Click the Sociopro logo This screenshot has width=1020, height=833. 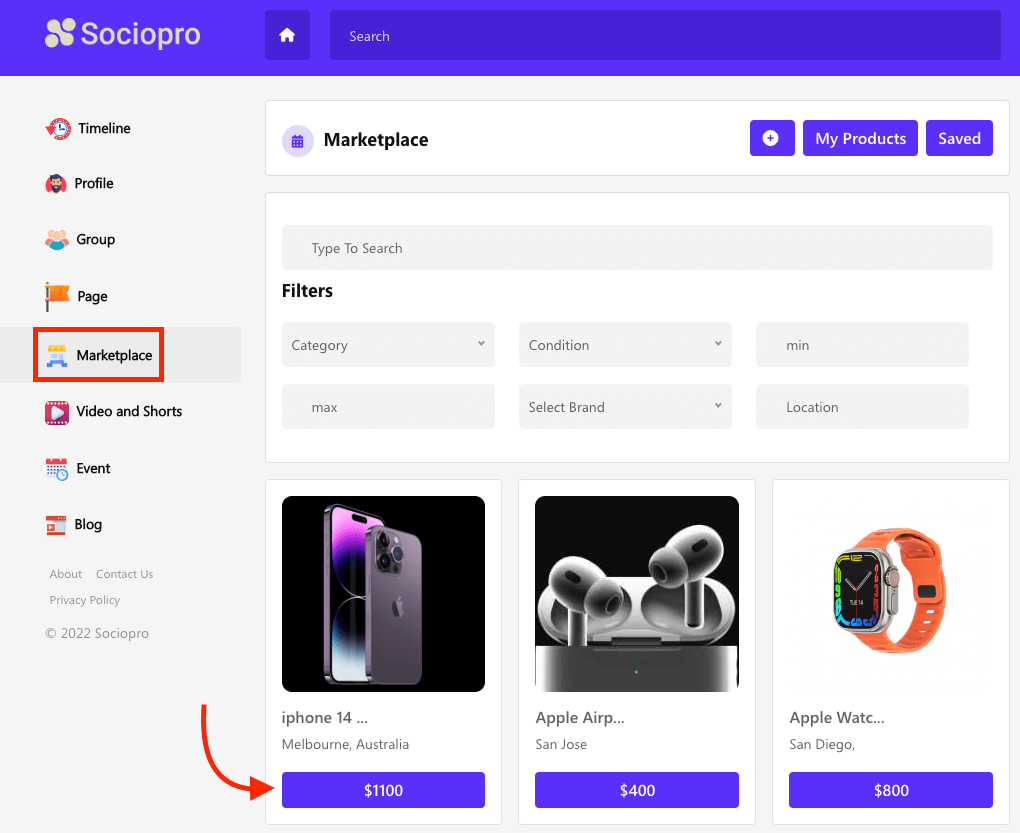coord(122,33)
